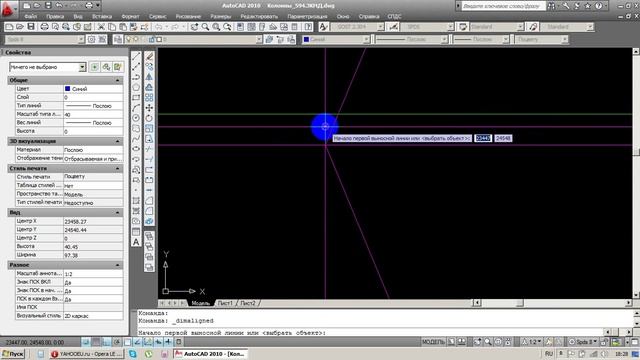Choose the Rotate modify tool

pos(149,118)
